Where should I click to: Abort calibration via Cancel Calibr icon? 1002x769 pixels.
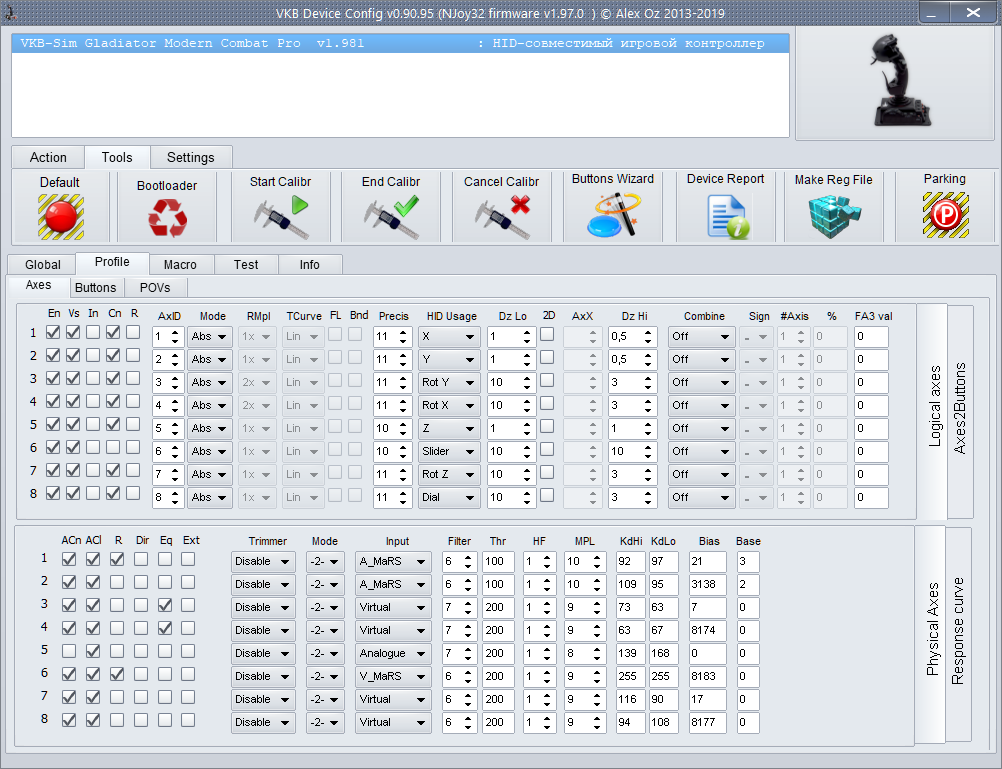click(502, 217)
